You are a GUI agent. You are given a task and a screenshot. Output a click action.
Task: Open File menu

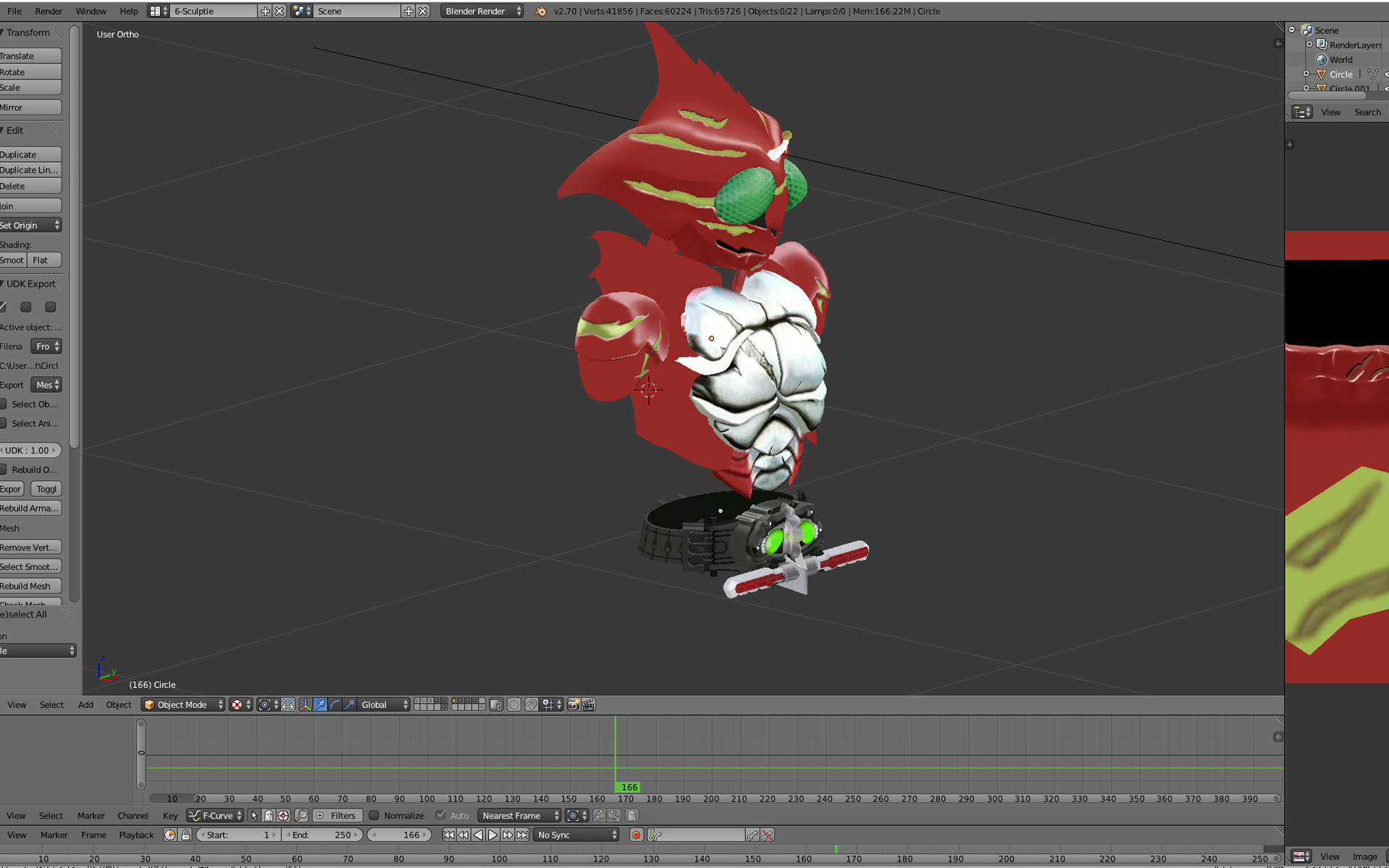click(14, 11)
